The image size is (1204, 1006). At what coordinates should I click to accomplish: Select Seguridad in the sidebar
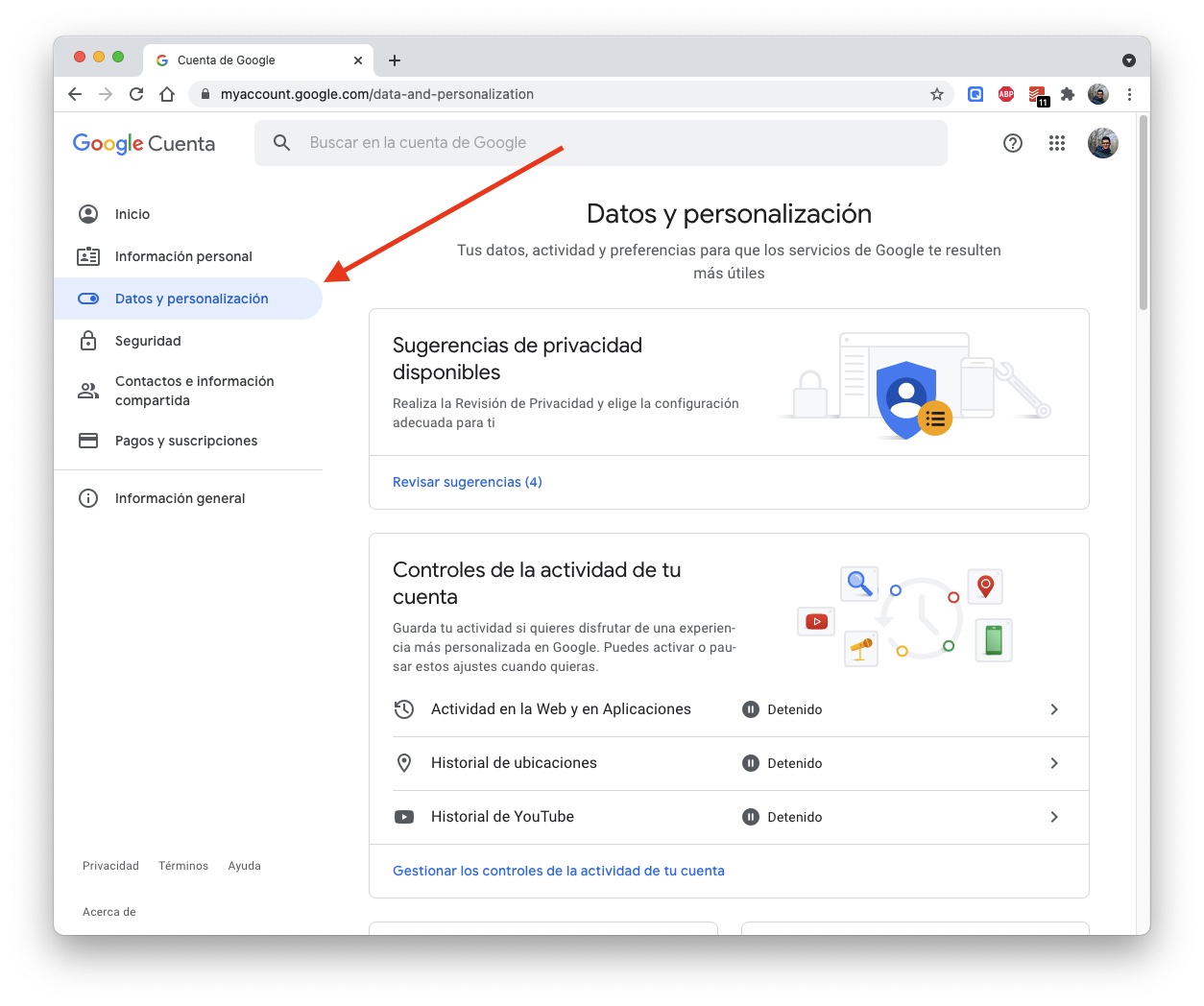[148, 341]
